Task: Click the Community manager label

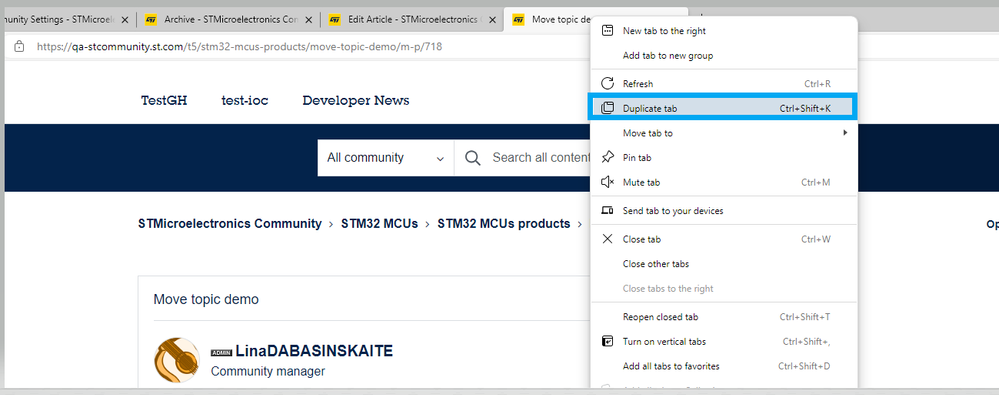Action: (268, 371)
